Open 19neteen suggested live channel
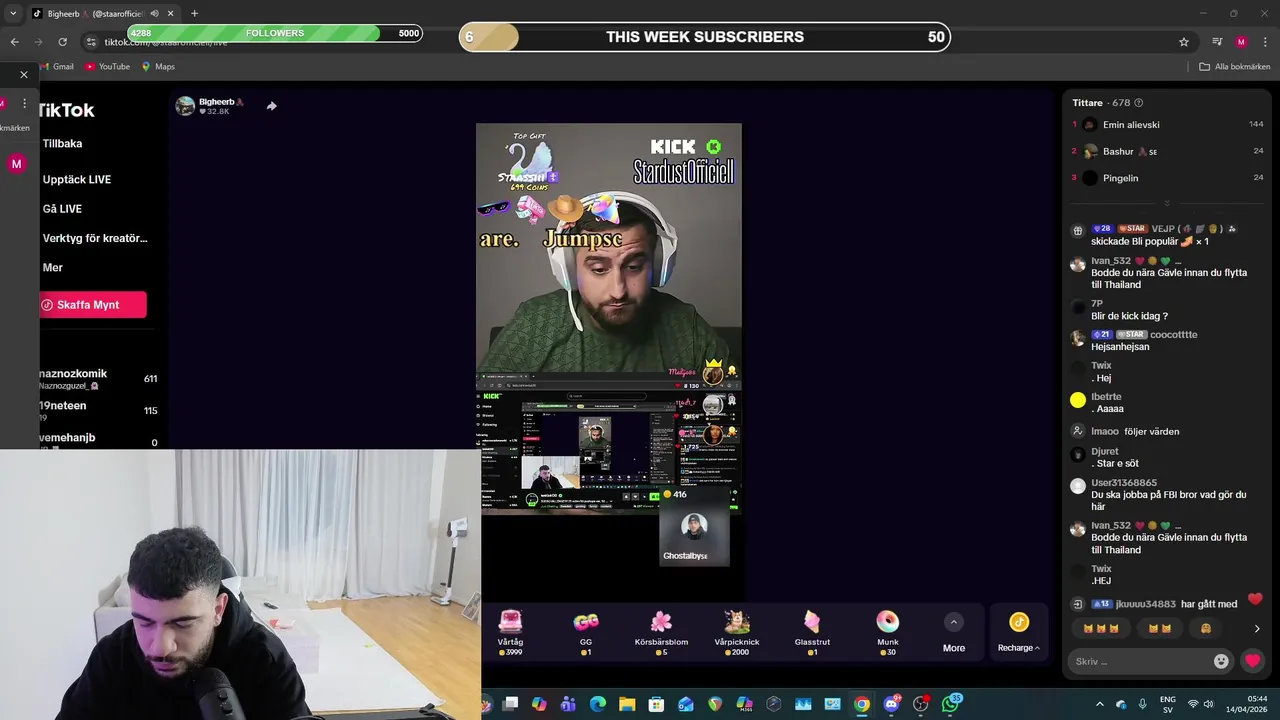 [98, 410]
